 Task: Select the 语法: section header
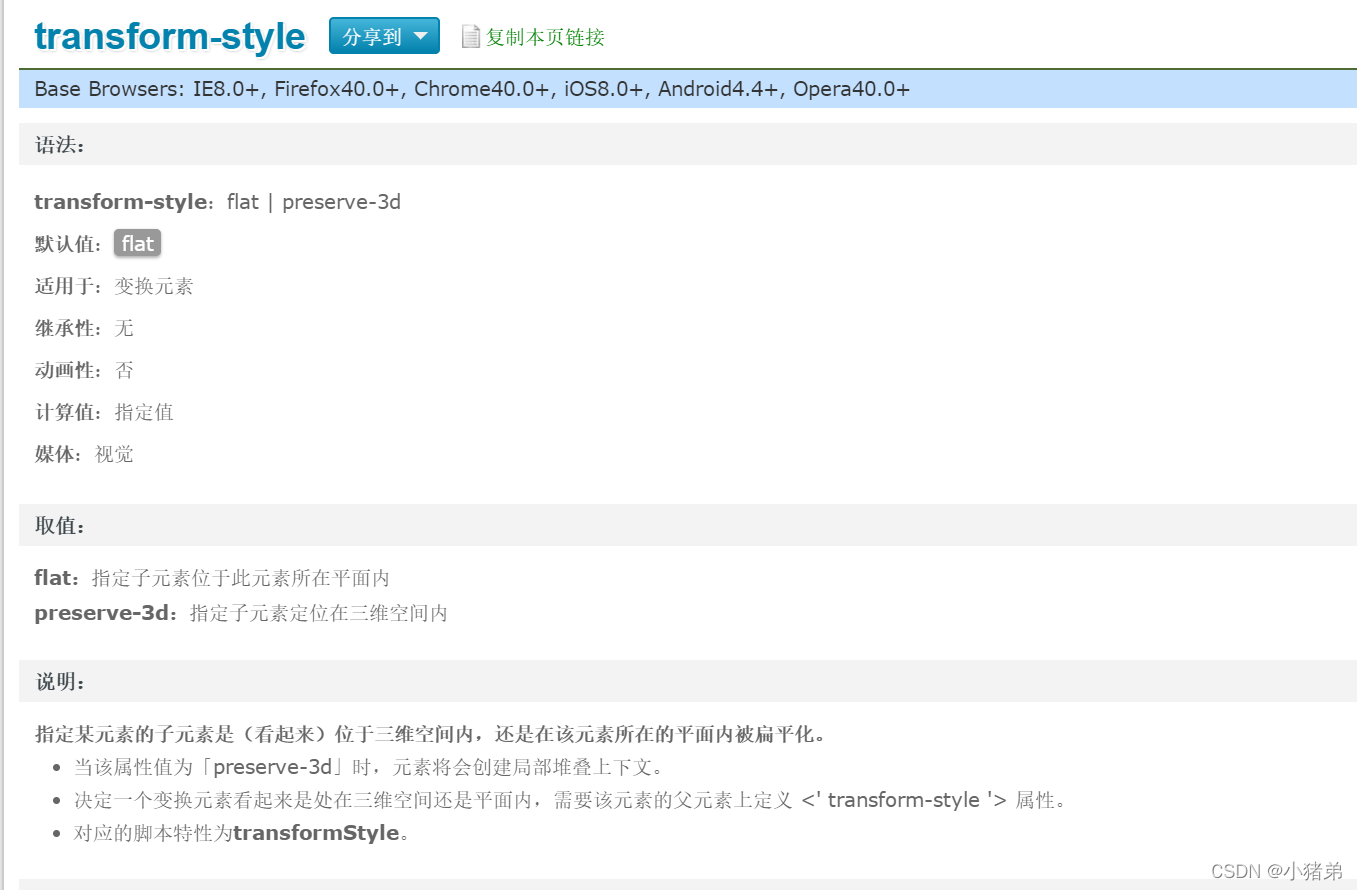688,144
